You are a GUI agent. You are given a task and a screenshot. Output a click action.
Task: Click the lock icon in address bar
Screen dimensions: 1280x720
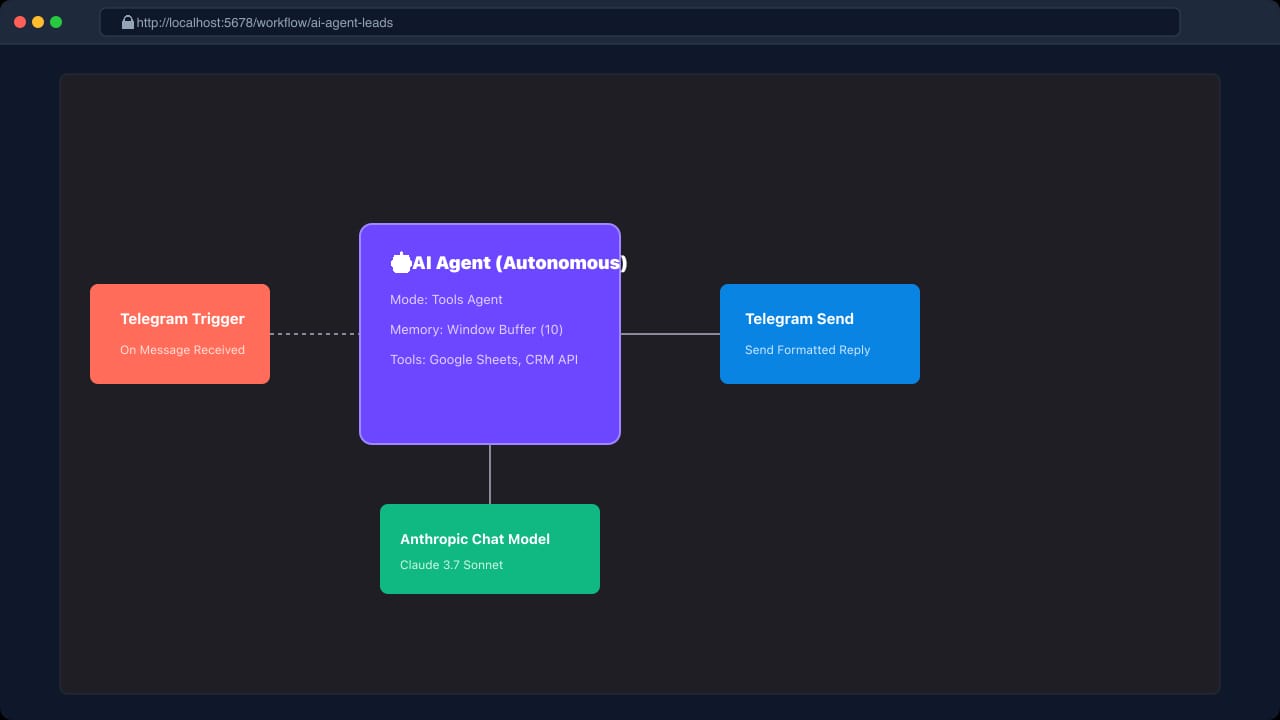click(x=128, y=22)
